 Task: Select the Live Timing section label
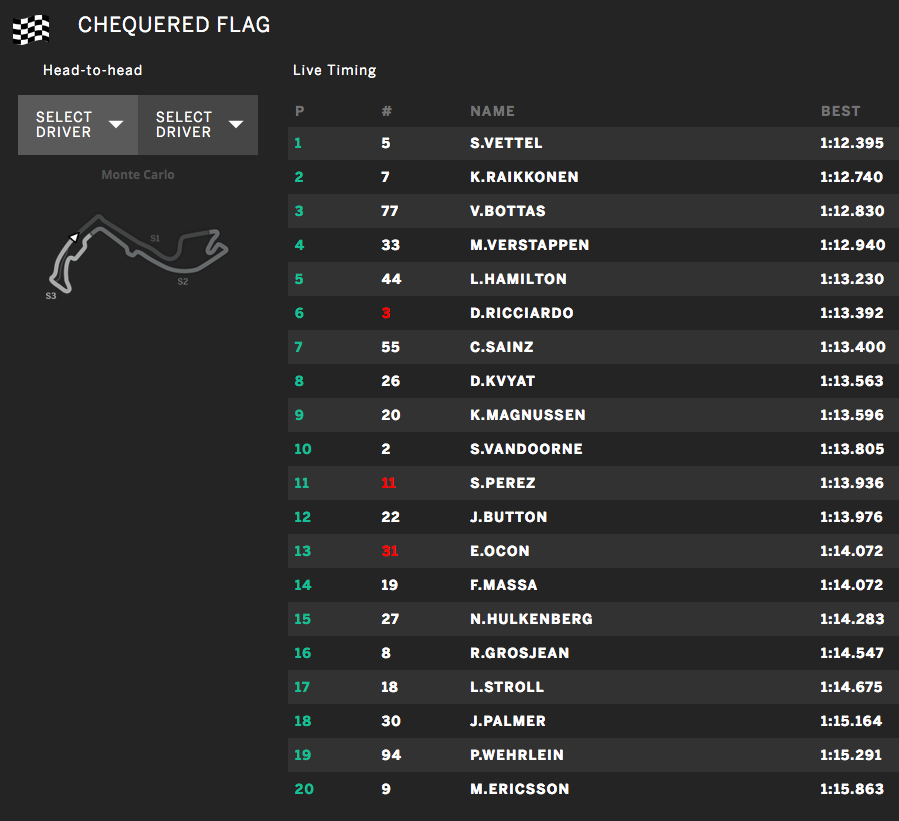[334, 70]
